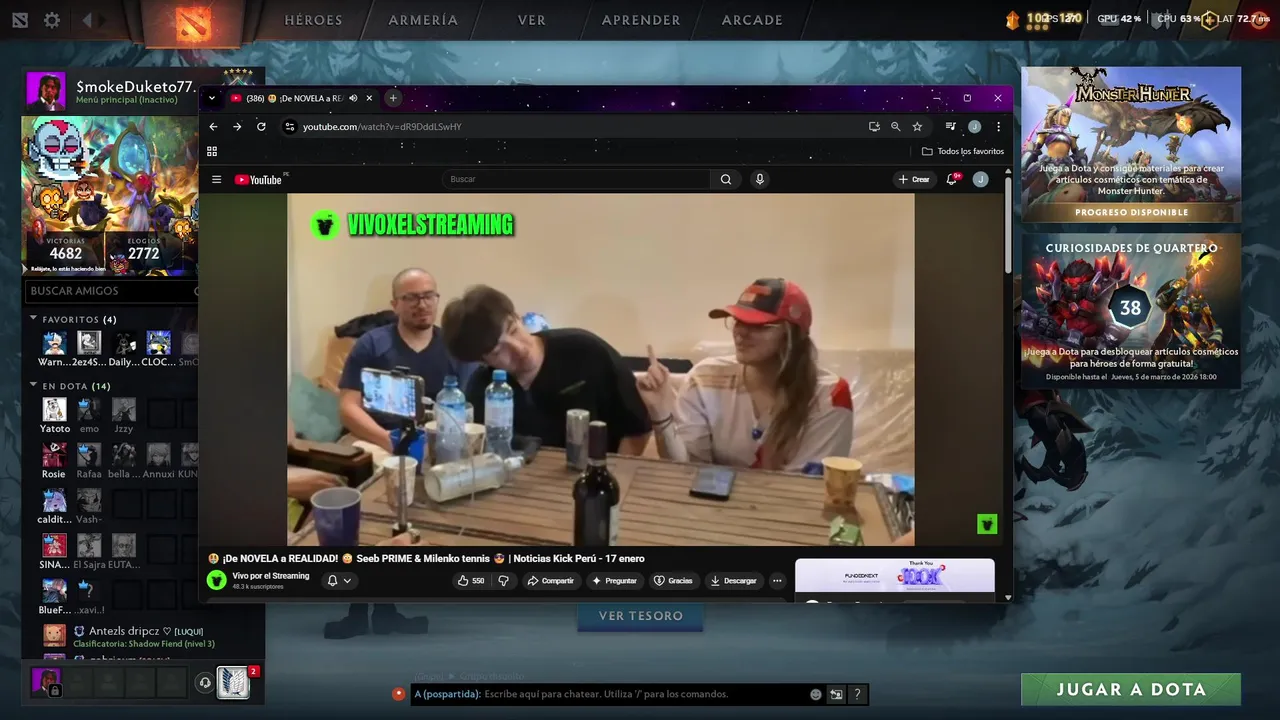Click the Compartir share button
This screenshot has height=720, width=1280.
[x=551, y=581]
